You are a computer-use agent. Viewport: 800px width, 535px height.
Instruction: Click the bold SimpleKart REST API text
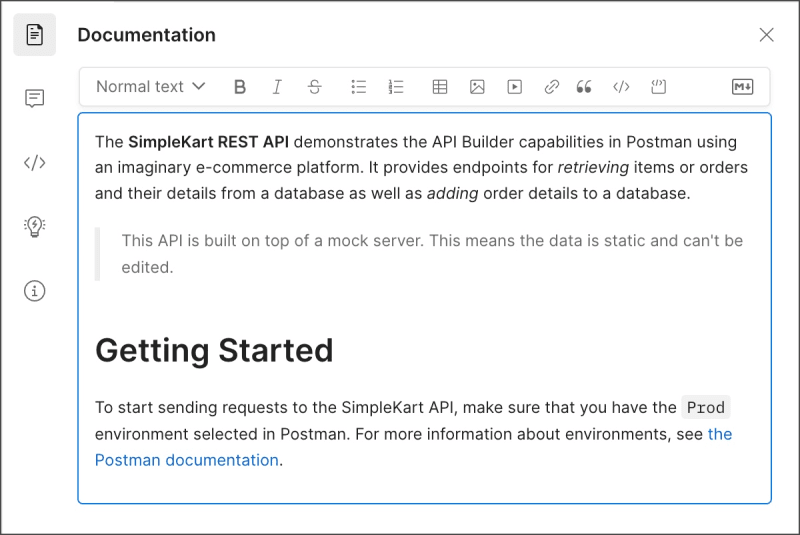(x=208, y=142)
